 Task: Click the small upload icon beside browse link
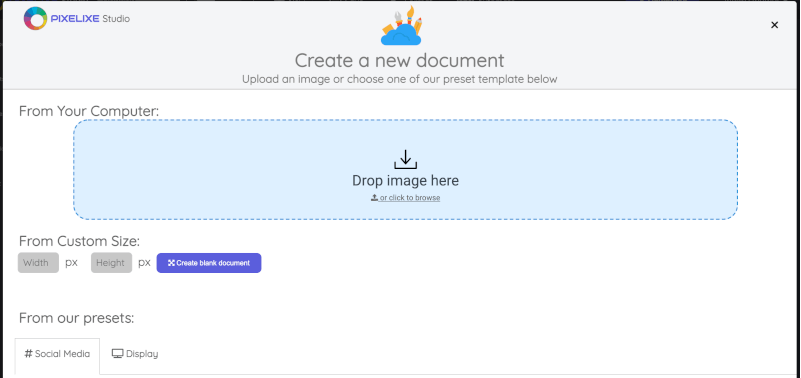coord(374,197)
